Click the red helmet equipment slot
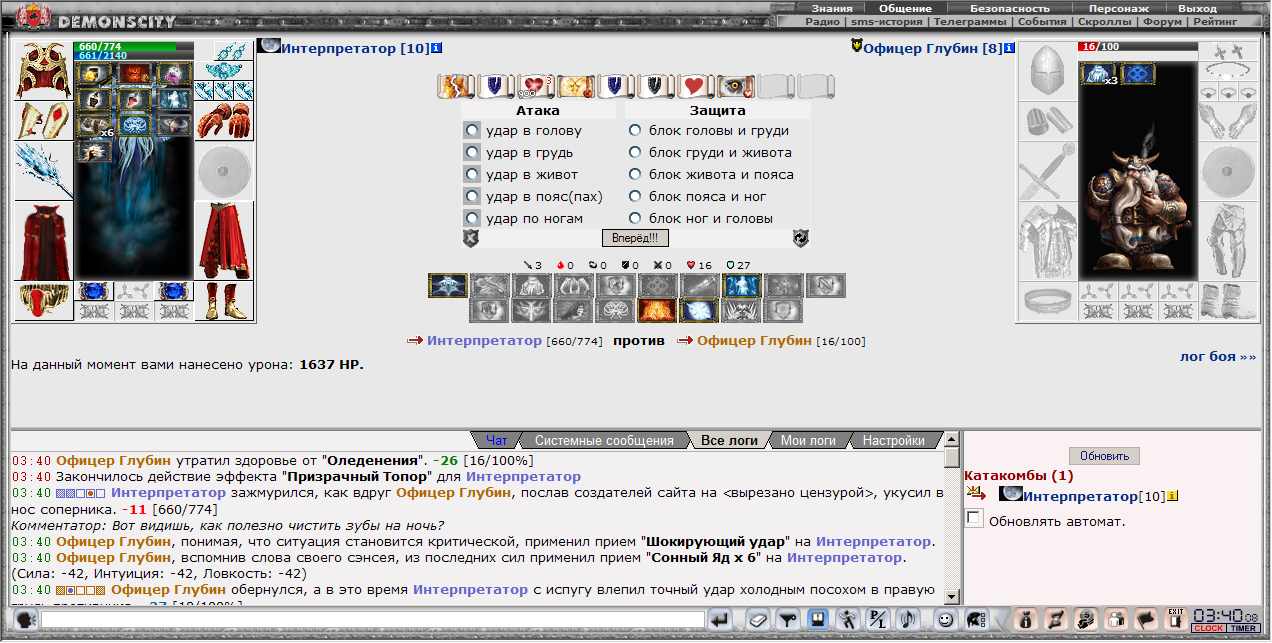1272x643 pixels. (44, 70)
